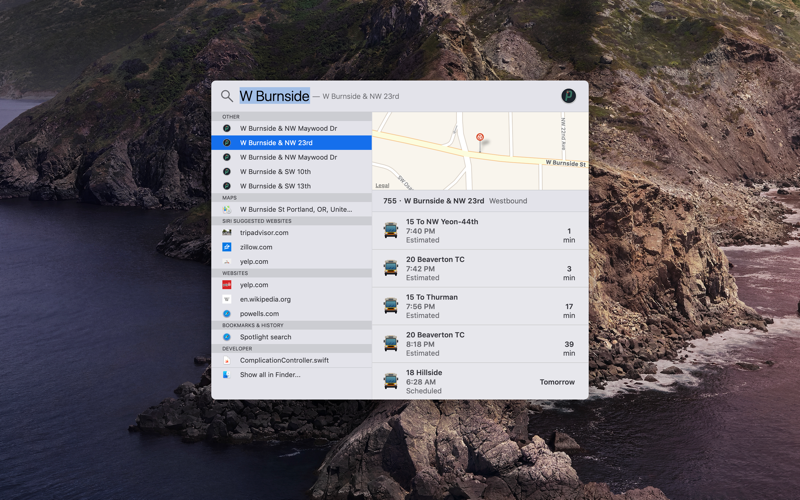The height and width of the screenshot is (500, 800).
Task: Click the Swift file icon for ComplicationController.swift
Action: pyautogui.click(x=227, y=360)
